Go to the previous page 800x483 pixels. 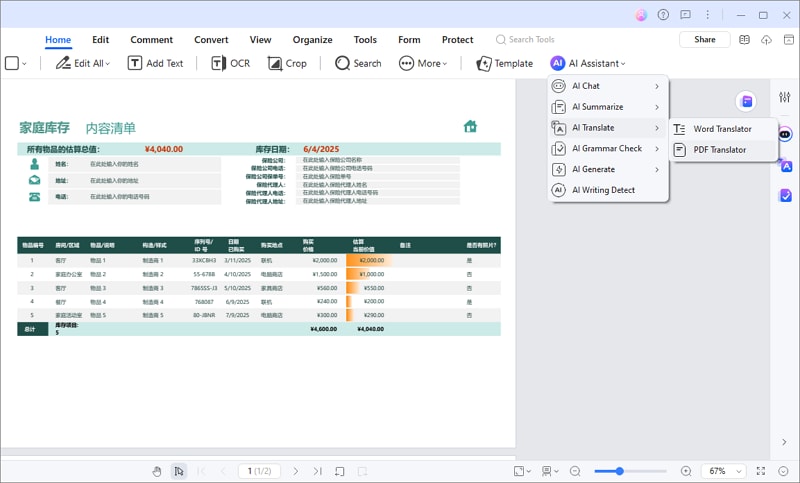[x=223, y=471]
